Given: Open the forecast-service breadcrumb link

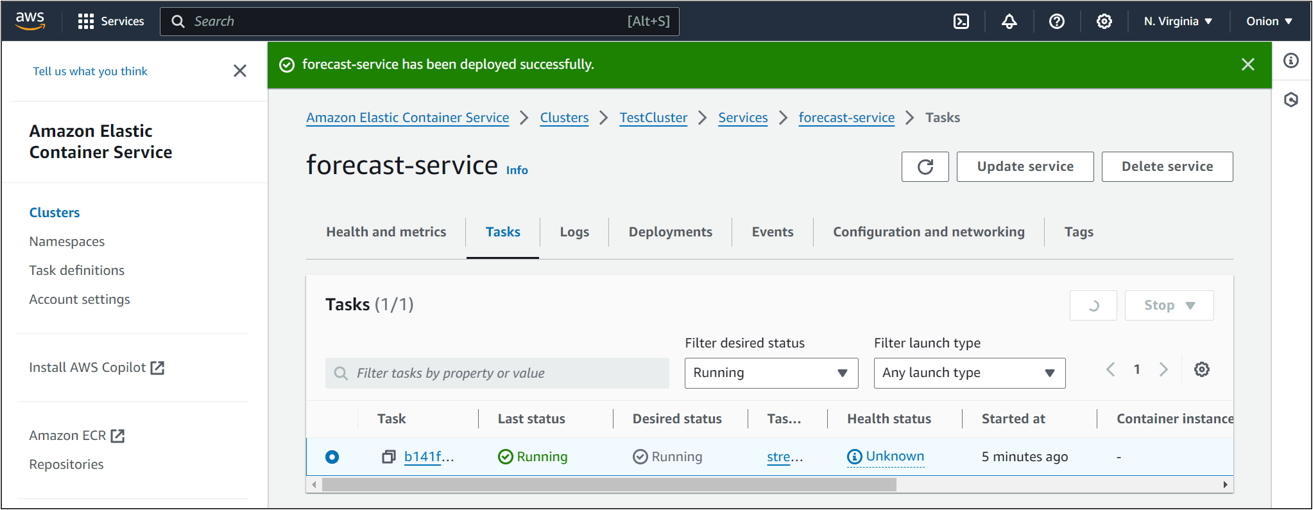Looking at the screenshot, I should [846, 118].
